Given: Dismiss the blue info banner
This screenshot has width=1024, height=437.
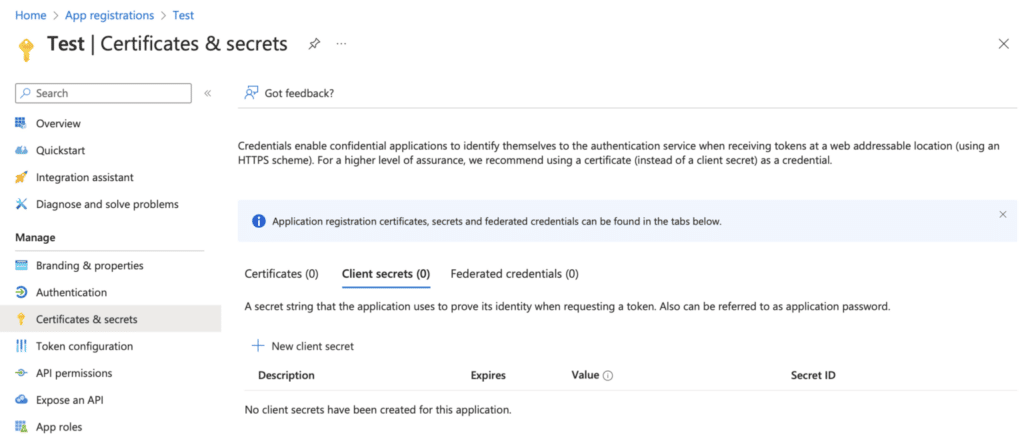Looking at the screenshot, I should [x=1003, y=214].
